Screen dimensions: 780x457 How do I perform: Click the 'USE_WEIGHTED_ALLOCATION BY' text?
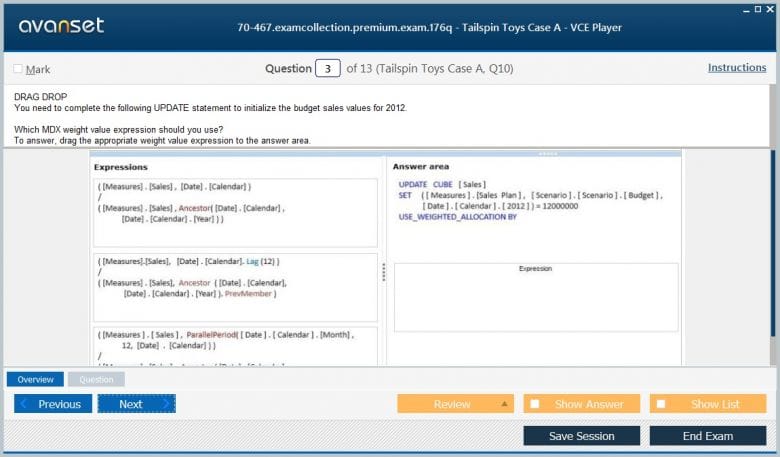(x=458, y=217)
